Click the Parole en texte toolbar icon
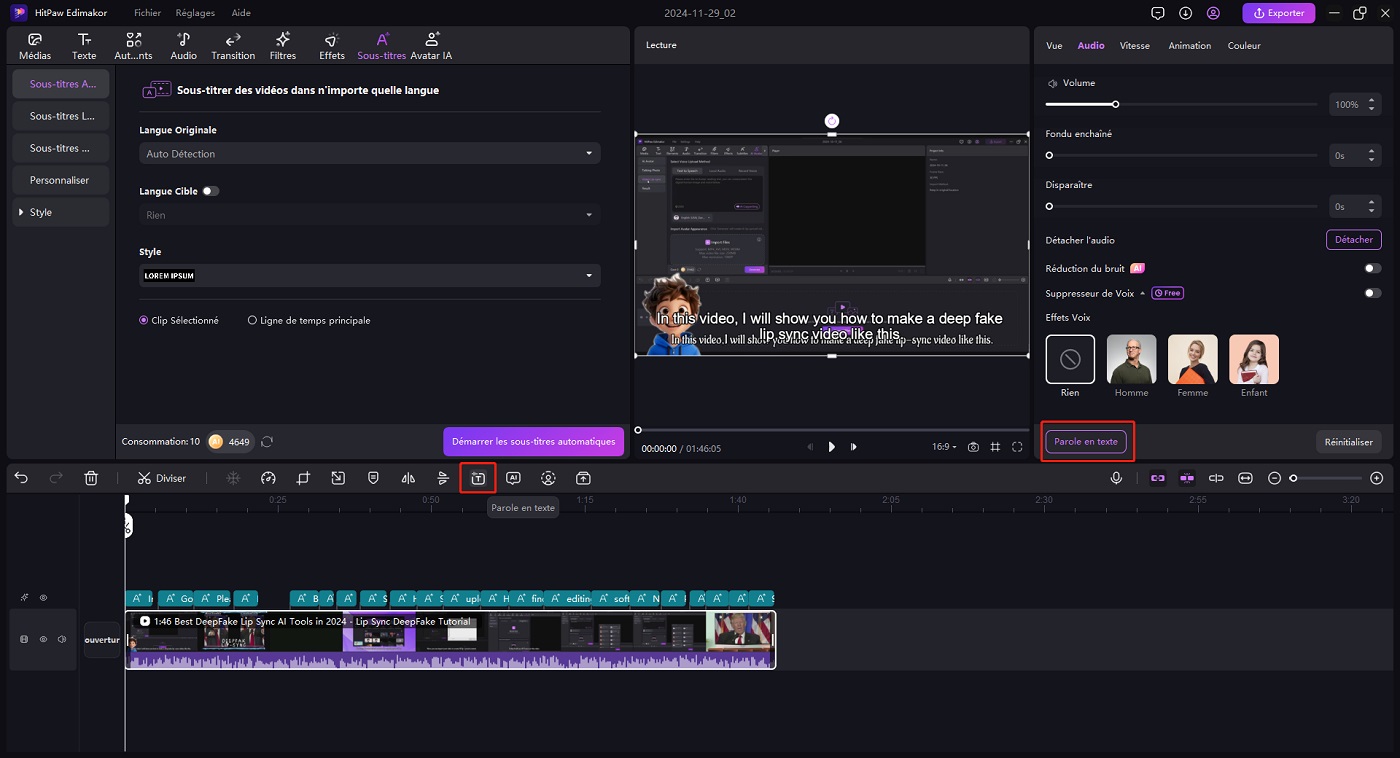 478,478
